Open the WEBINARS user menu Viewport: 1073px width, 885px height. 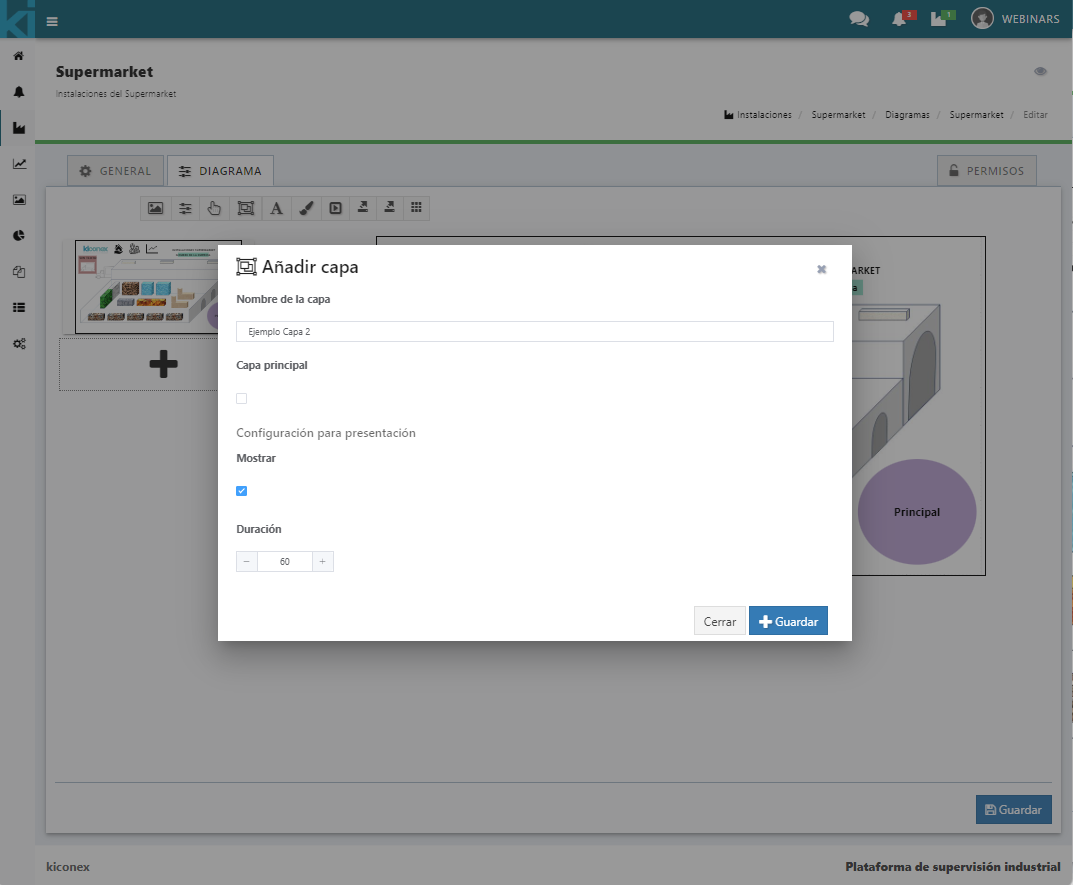click(x=1014, y=19)
